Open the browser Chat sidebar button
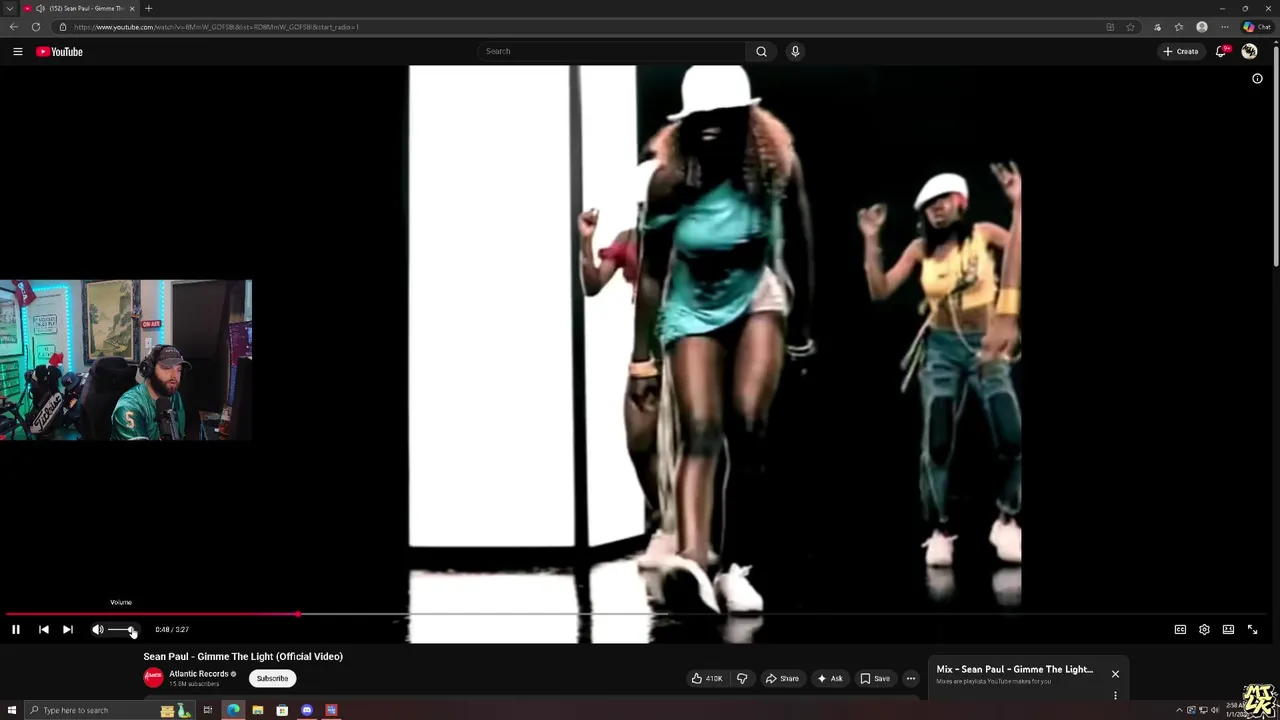 point(1257,27)
